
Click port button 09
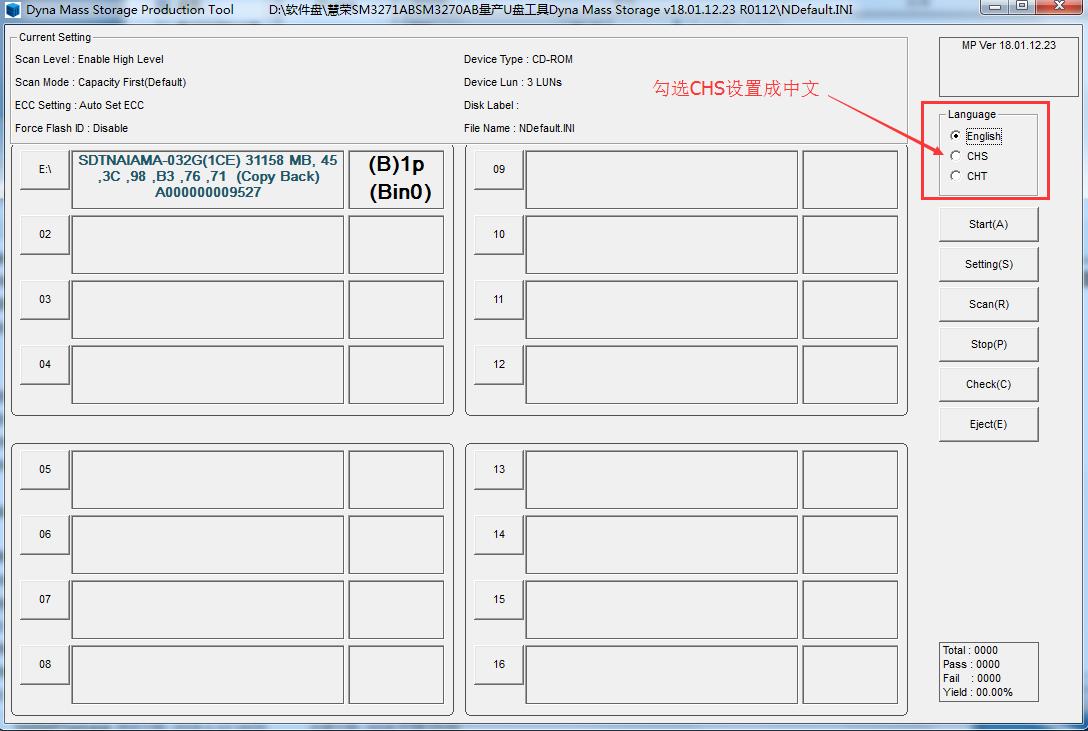coord(499,169)
